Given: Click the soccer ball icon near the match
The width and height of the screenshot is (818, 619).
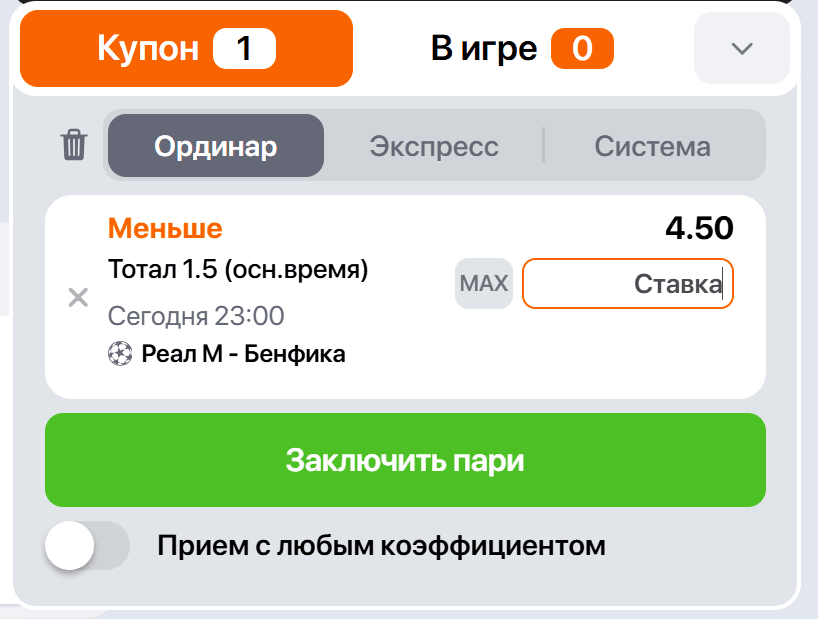Looking at the screenshot, I should pos(120,352).
